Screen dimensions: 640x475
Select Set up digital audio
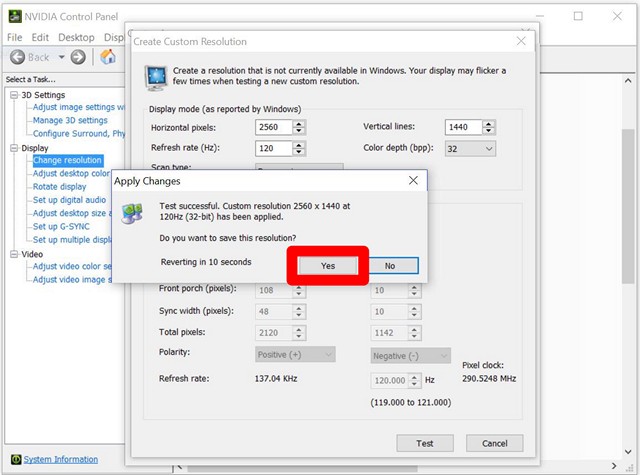[69, 200]
